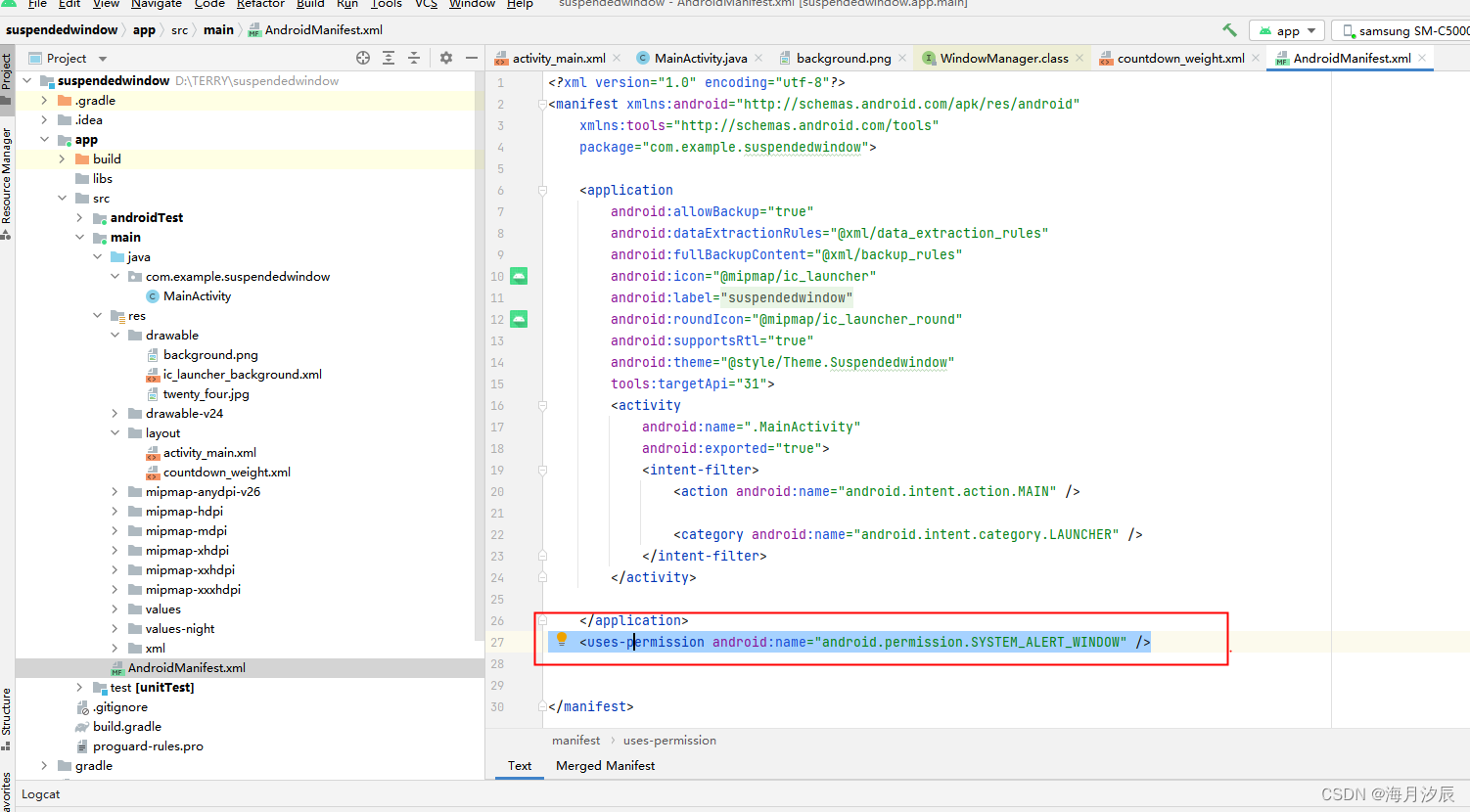Expand the androidTest folder
The height and width of the screenshot is (812, 1470).
(79, 217)
